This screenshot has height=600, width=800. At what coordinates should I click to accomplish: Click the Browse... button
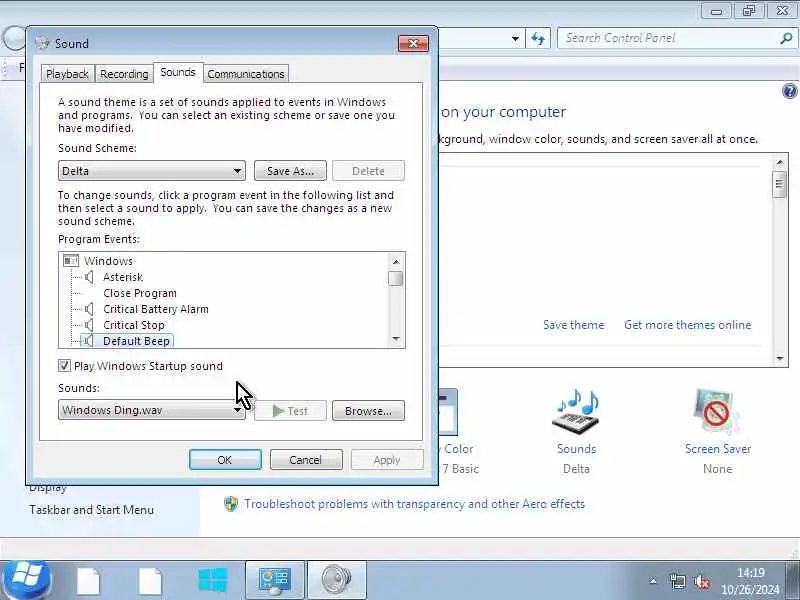[x=368, y=411]
